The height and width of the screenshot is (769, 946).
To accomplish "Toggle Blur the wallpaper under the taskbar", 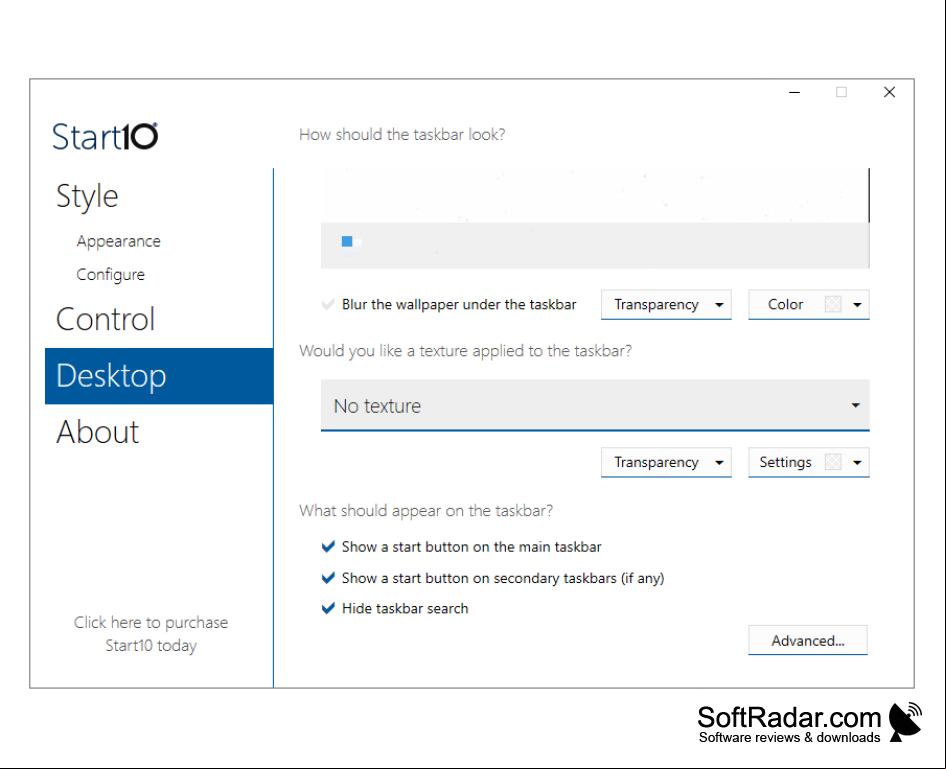I will pyautogui.click(x=449, y=305).
